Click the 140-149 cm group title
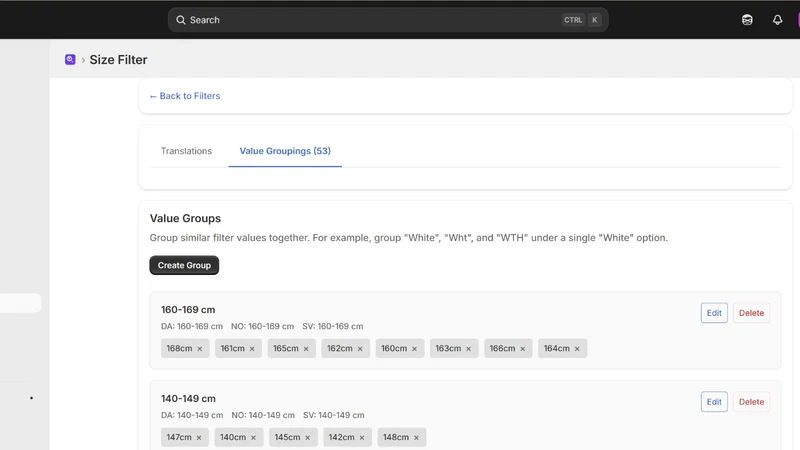This screenshot has height=450, width=800. click(x=188, y=398)
